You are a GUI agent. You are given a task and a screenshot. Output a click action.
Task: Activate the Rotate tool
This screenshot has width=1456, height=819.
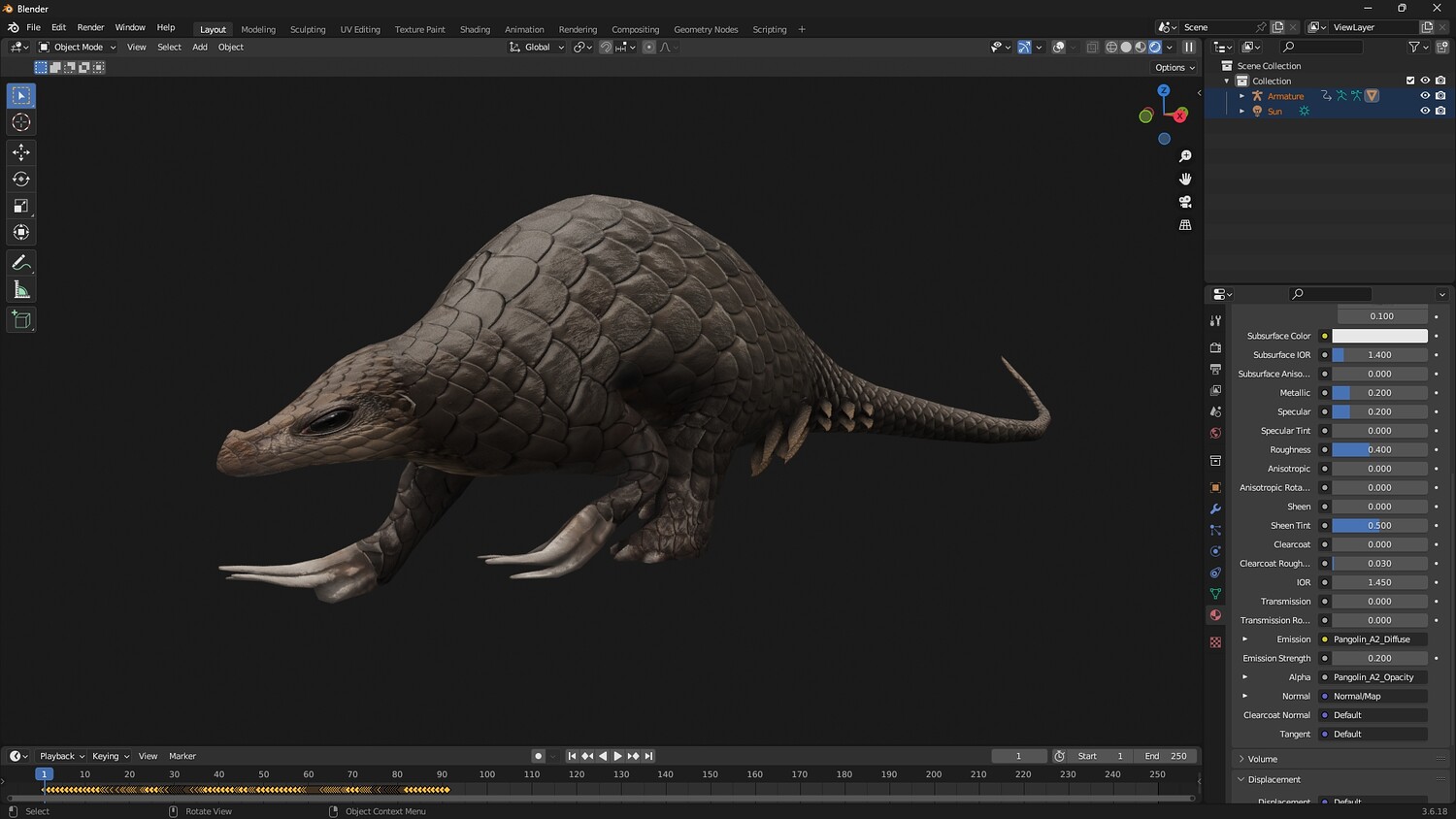(x=21, y=179)
